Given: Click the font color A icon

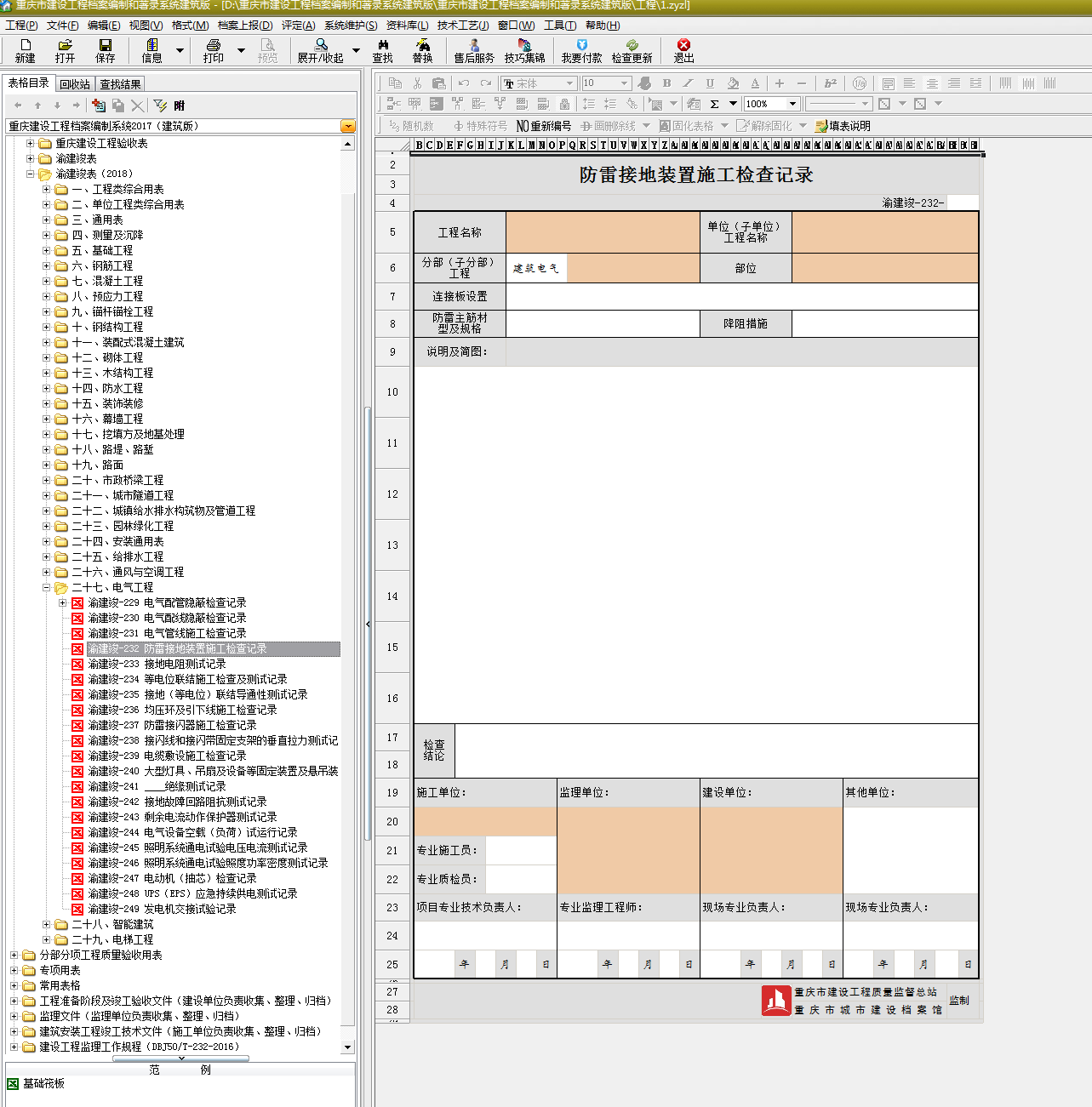Looking at the screenshot, I should click(x=755, y=83).
